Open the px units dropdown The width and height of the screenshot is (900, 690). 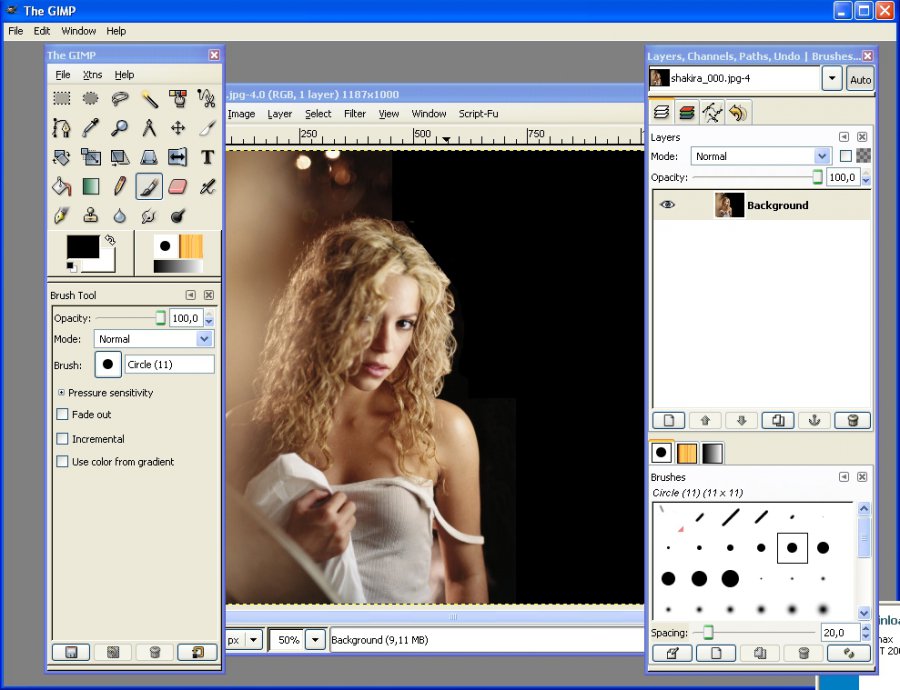click(x=254, y=639)
